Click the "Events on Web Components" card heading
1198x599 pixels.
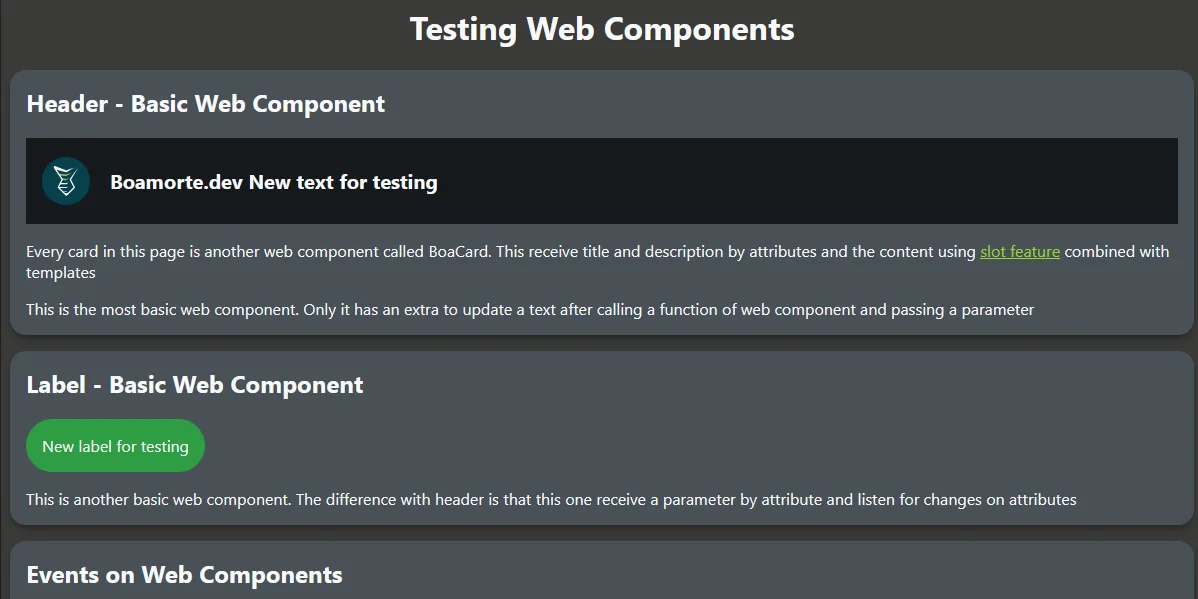(184, 575)
